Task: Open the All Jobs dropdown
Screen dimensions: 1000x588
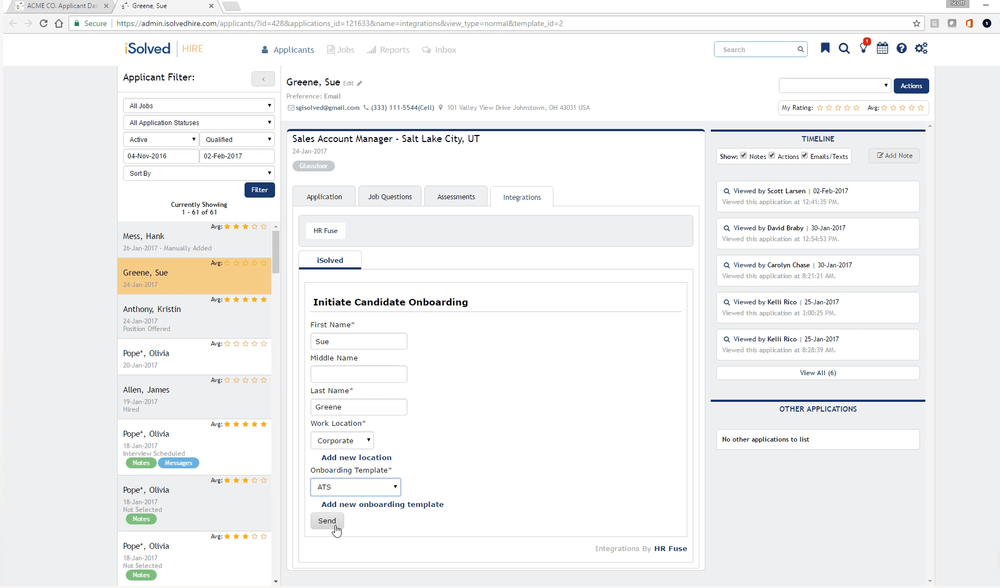Action: [x=198, y=105]
